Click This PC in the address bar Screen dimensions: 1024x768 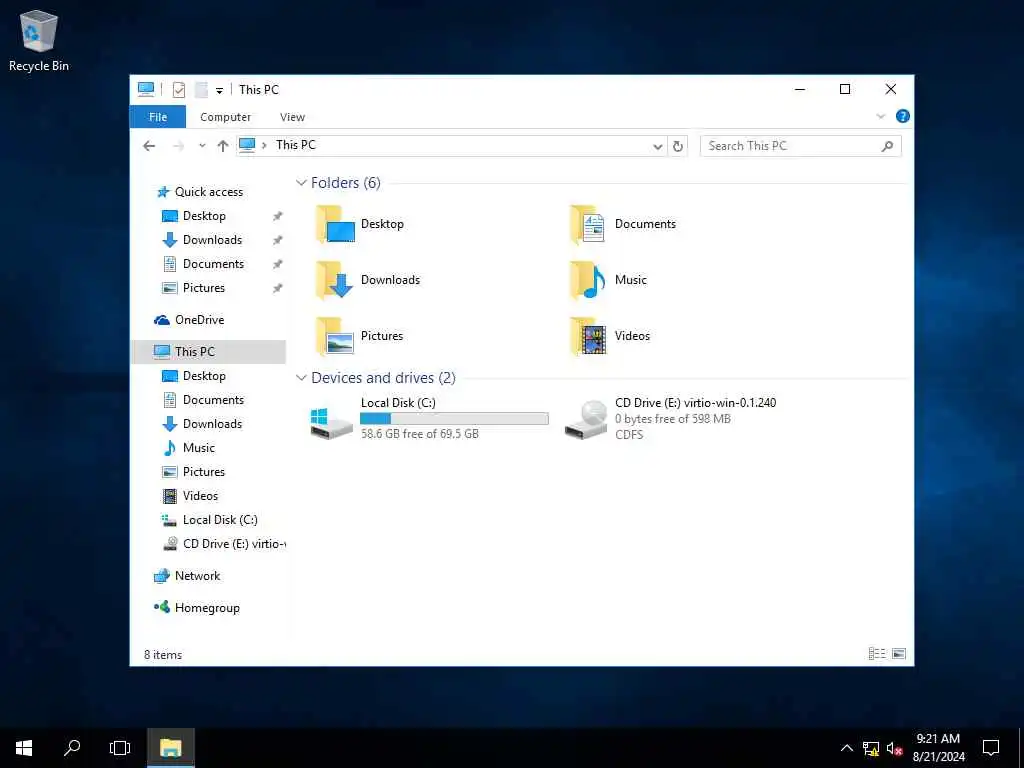[x=295, y=145]
